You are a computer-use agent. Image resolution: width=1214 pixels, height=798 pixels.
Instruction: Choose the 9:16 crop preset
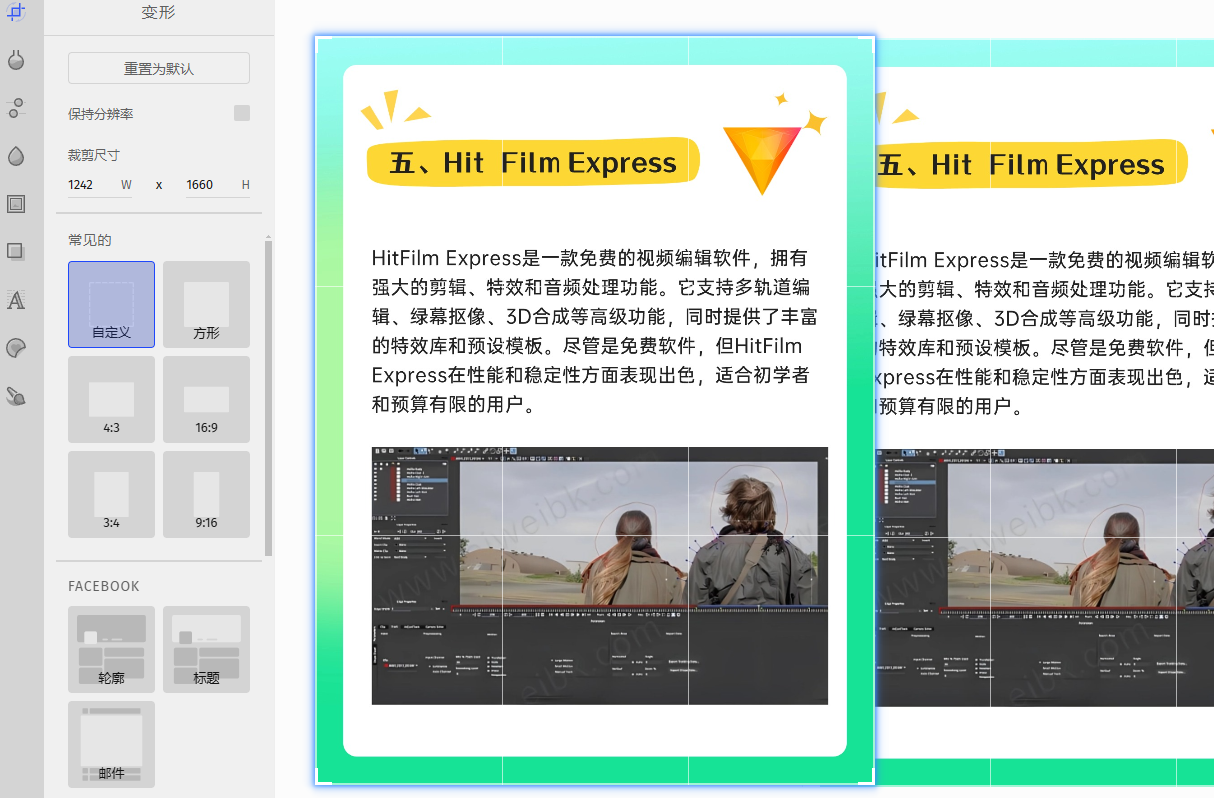click(206, 494)
